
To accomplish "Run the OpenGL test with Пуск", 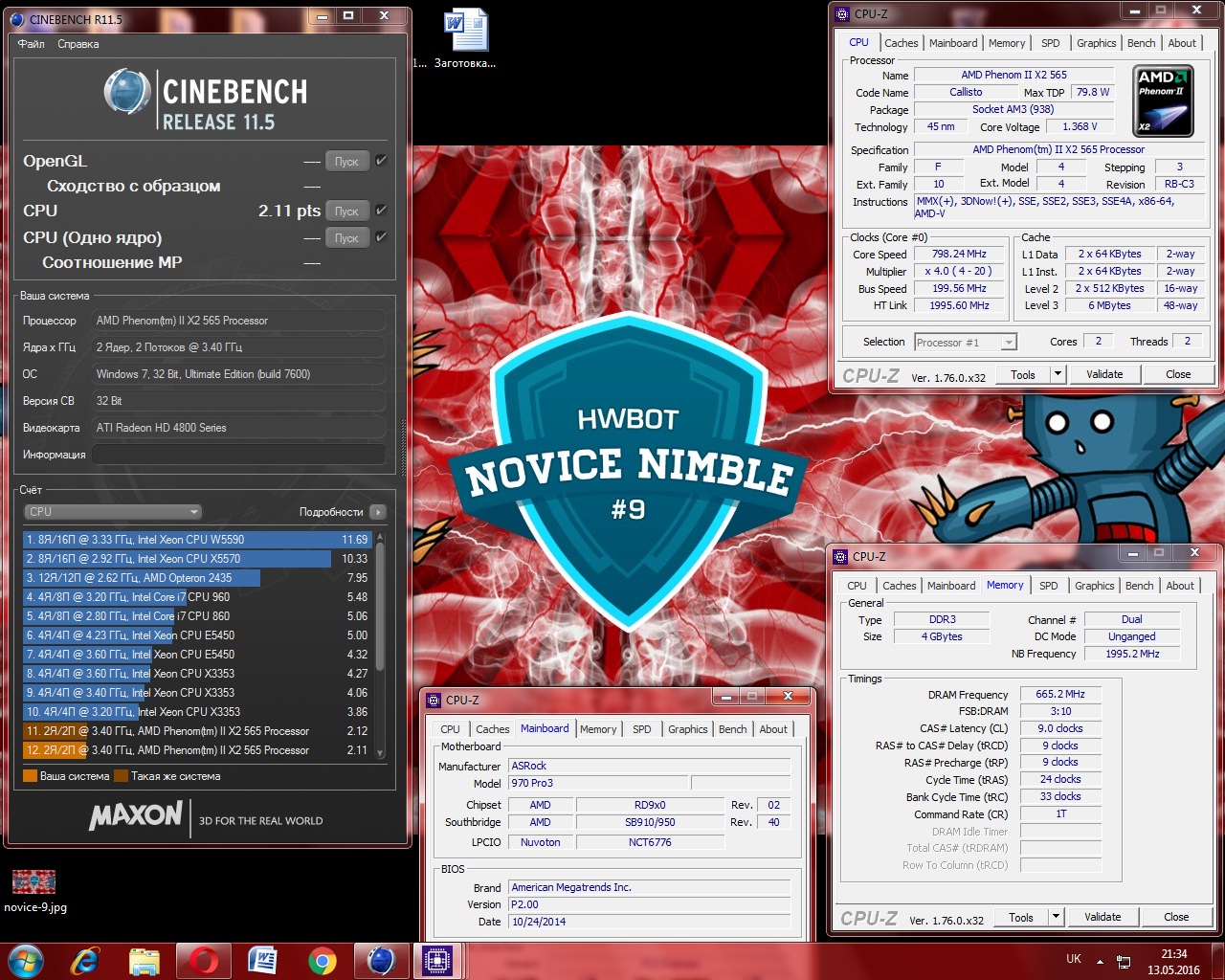I will (x=346, y=162).
